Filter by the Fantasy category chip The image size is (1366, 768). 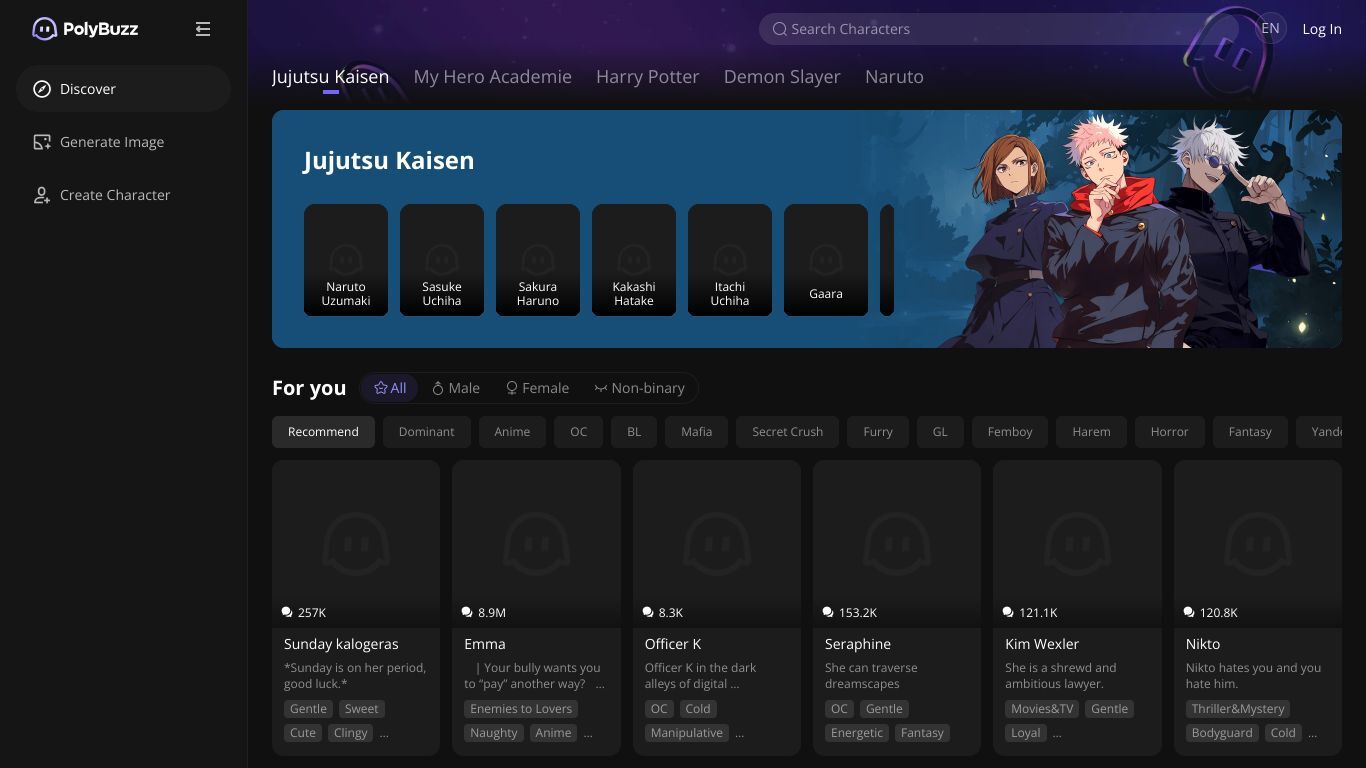[x=1250, y=432]
